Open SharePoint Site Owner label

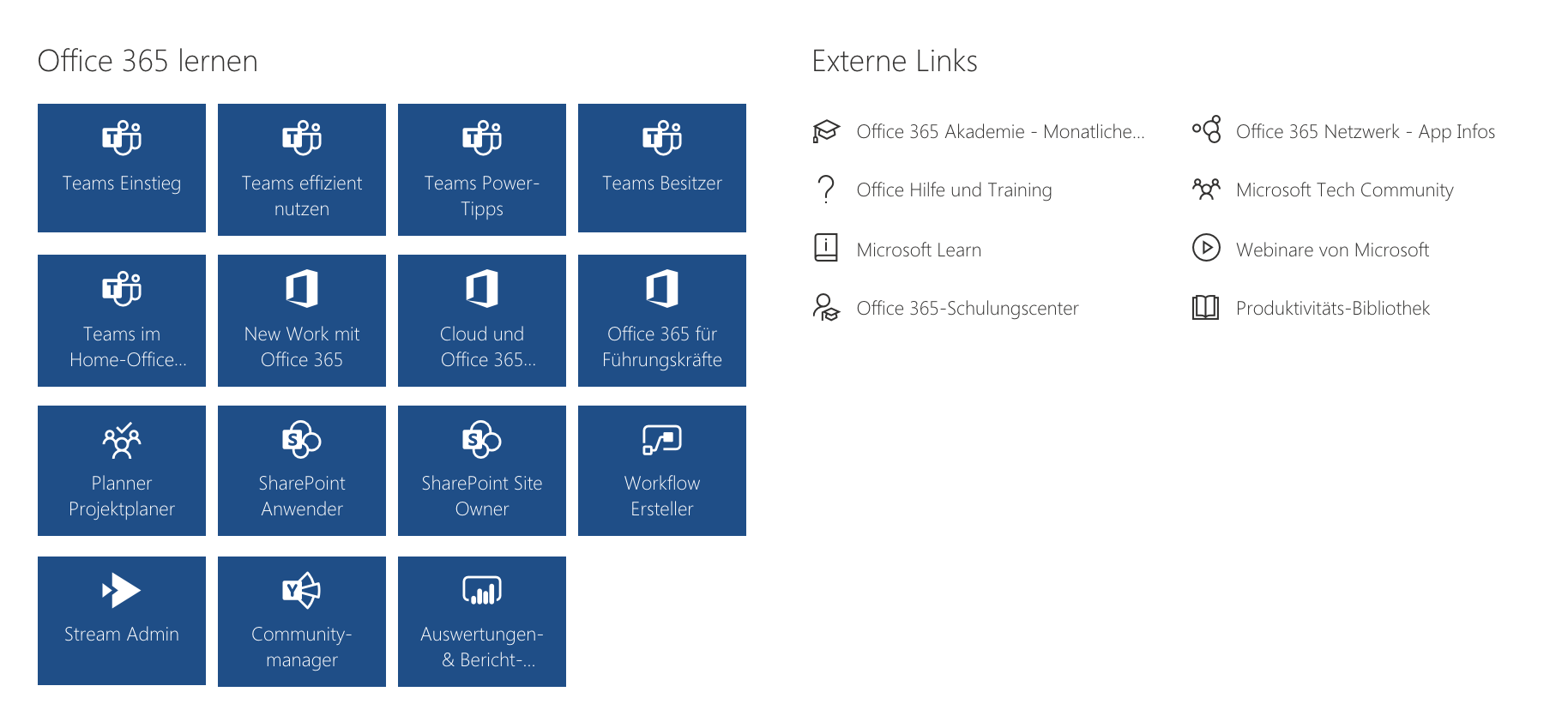(482, 496)
